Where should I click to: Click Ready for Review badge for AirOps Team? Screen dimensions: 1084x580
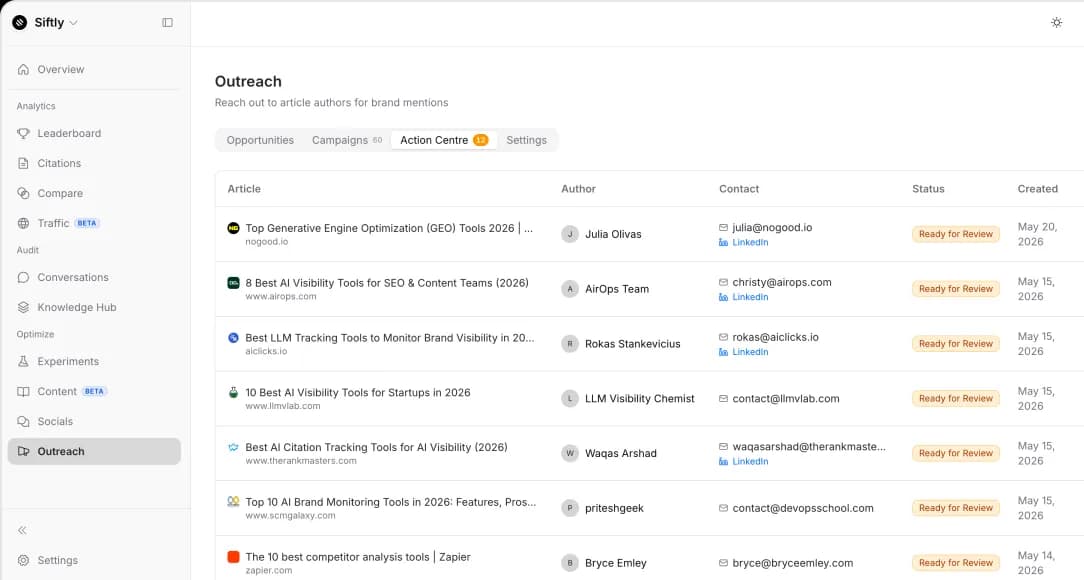pos(955,289)
